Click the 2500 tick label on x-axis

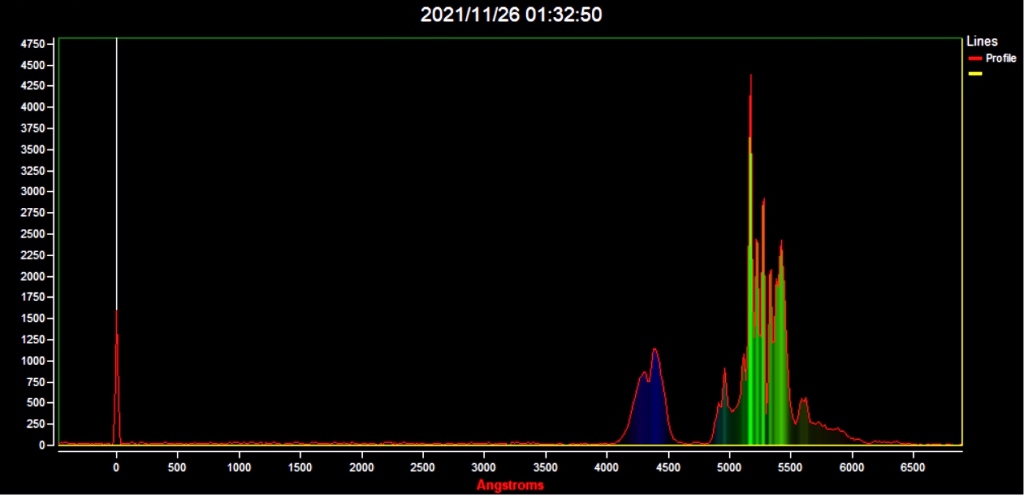[423, 468]
